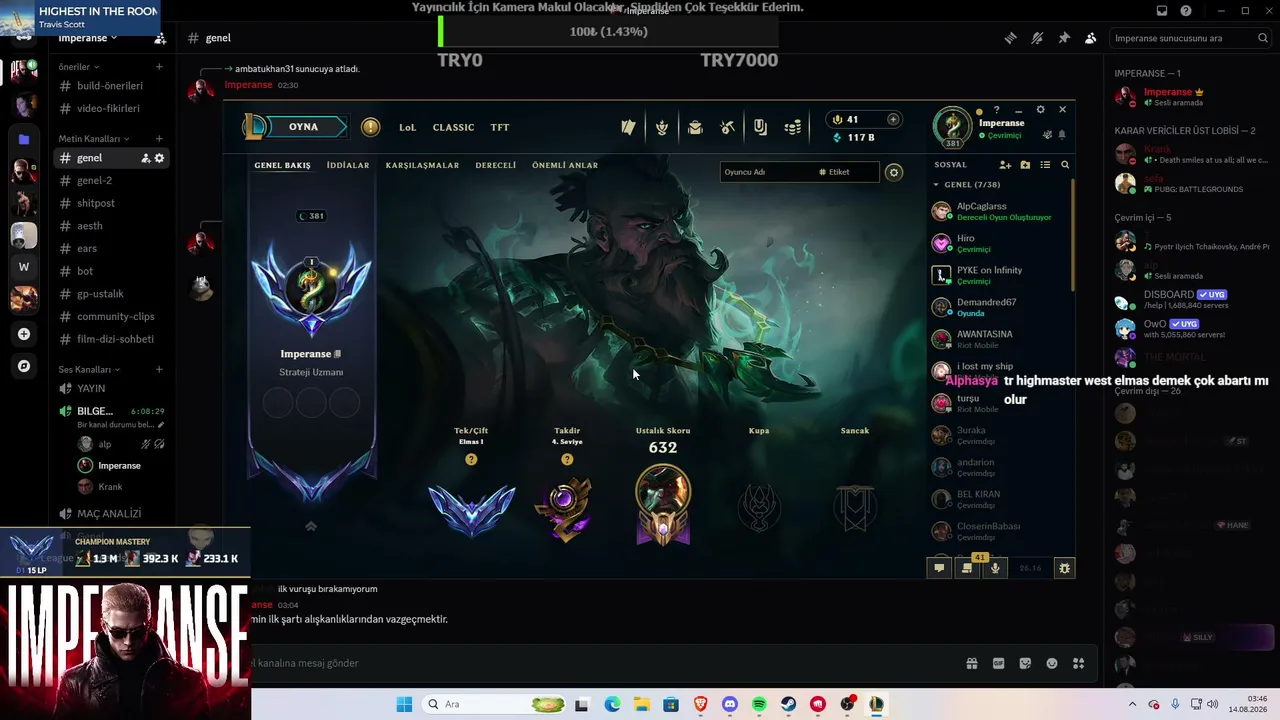This screenshot has height=720, width=1280.
Task: Open build-önerileri channel
Action: tap(110, 86)
